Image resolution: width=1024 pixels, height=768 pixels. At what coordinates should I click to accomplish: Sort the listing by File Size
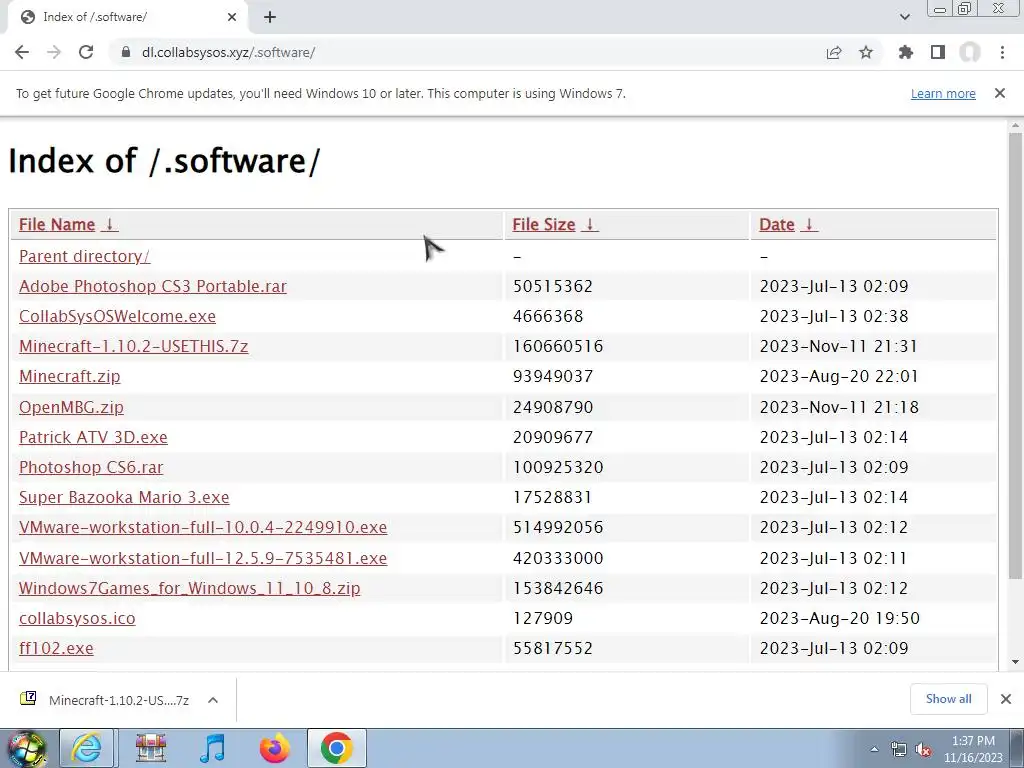[543, 225]
